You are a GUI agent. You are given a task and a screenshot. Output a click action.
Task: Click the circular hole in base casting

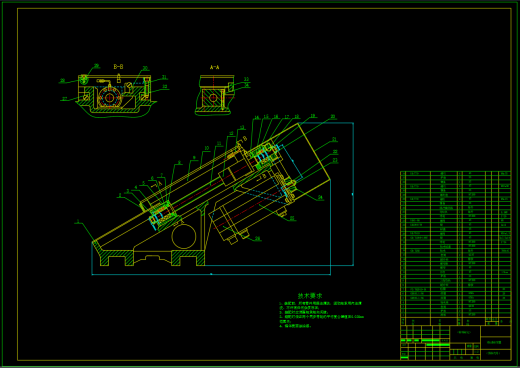184,236
